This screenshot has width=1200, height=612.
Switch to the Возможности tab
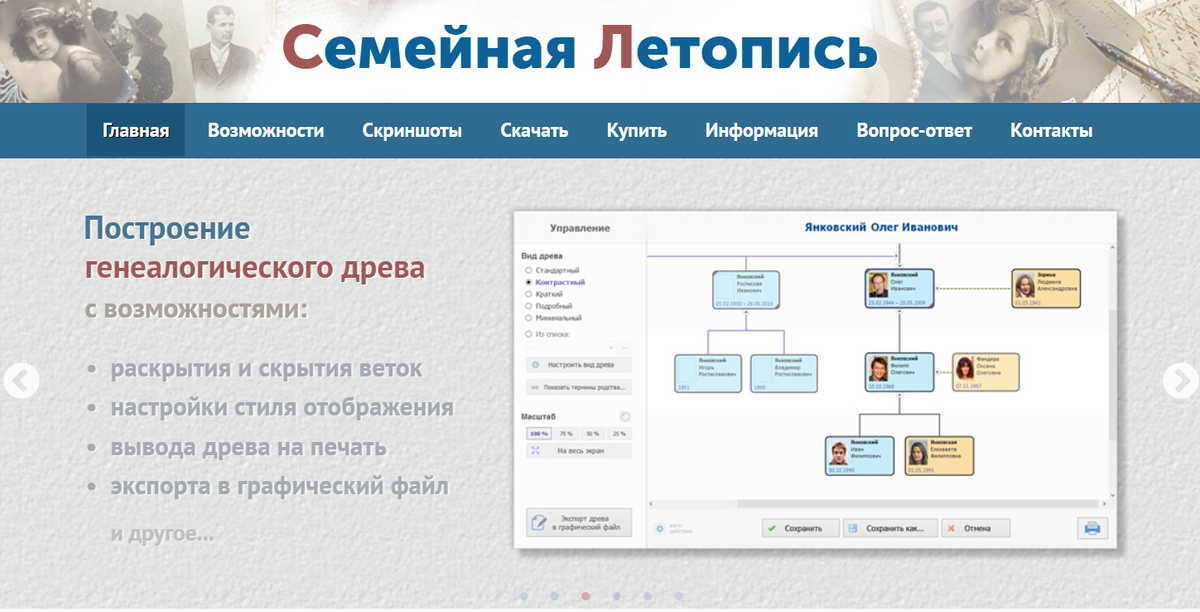tap(265, 130)
